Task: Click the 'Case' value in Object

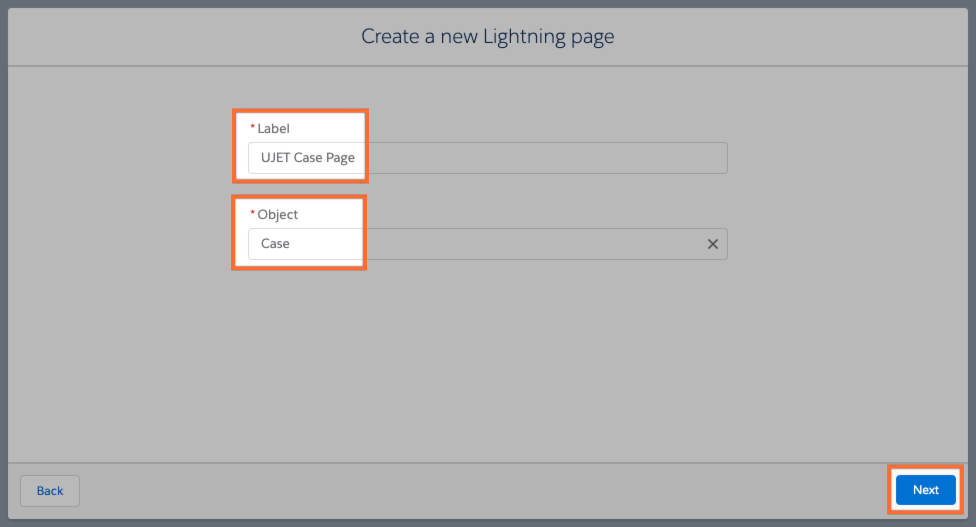Action: pyautogui.click(x=275, y=244)
